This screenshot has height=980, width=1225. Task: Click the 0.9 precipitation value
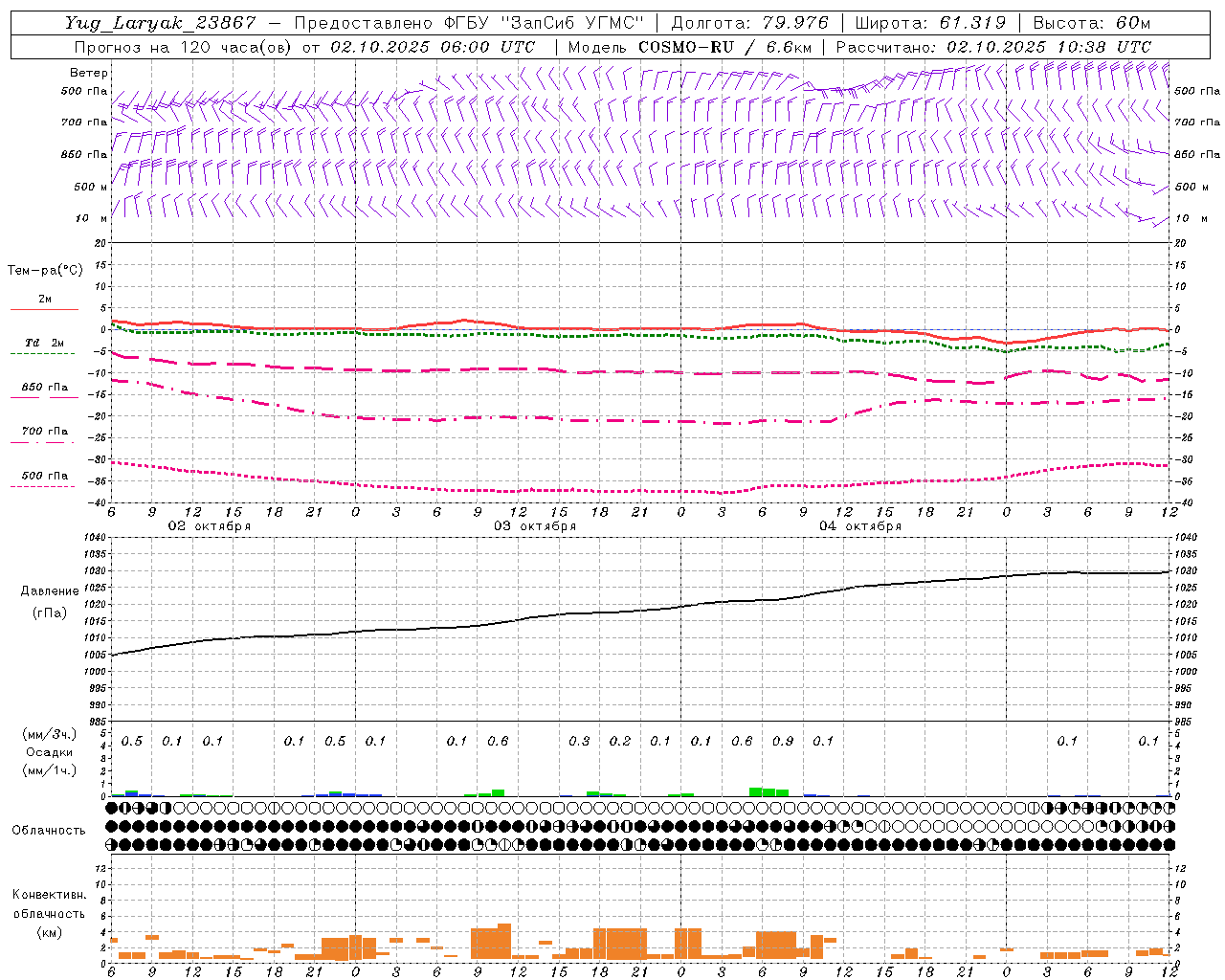click(x=783, y=741)
